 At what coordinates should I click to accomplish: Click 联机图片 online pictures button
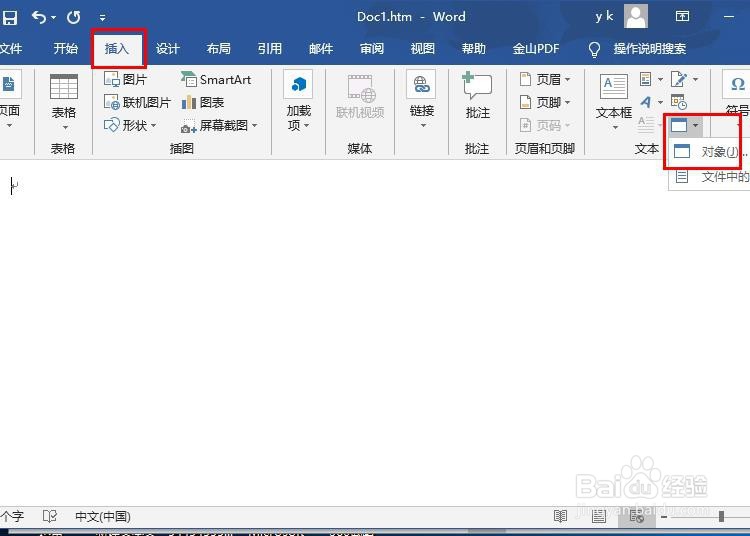[137, 102]
